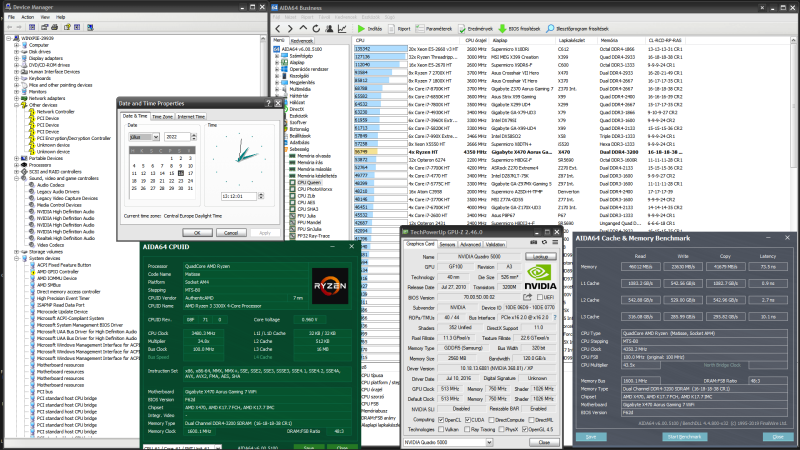The width and height of the screenshot is (800, 450).
Task: Click AIDA64 user profile icon
Action: [329, 29]
